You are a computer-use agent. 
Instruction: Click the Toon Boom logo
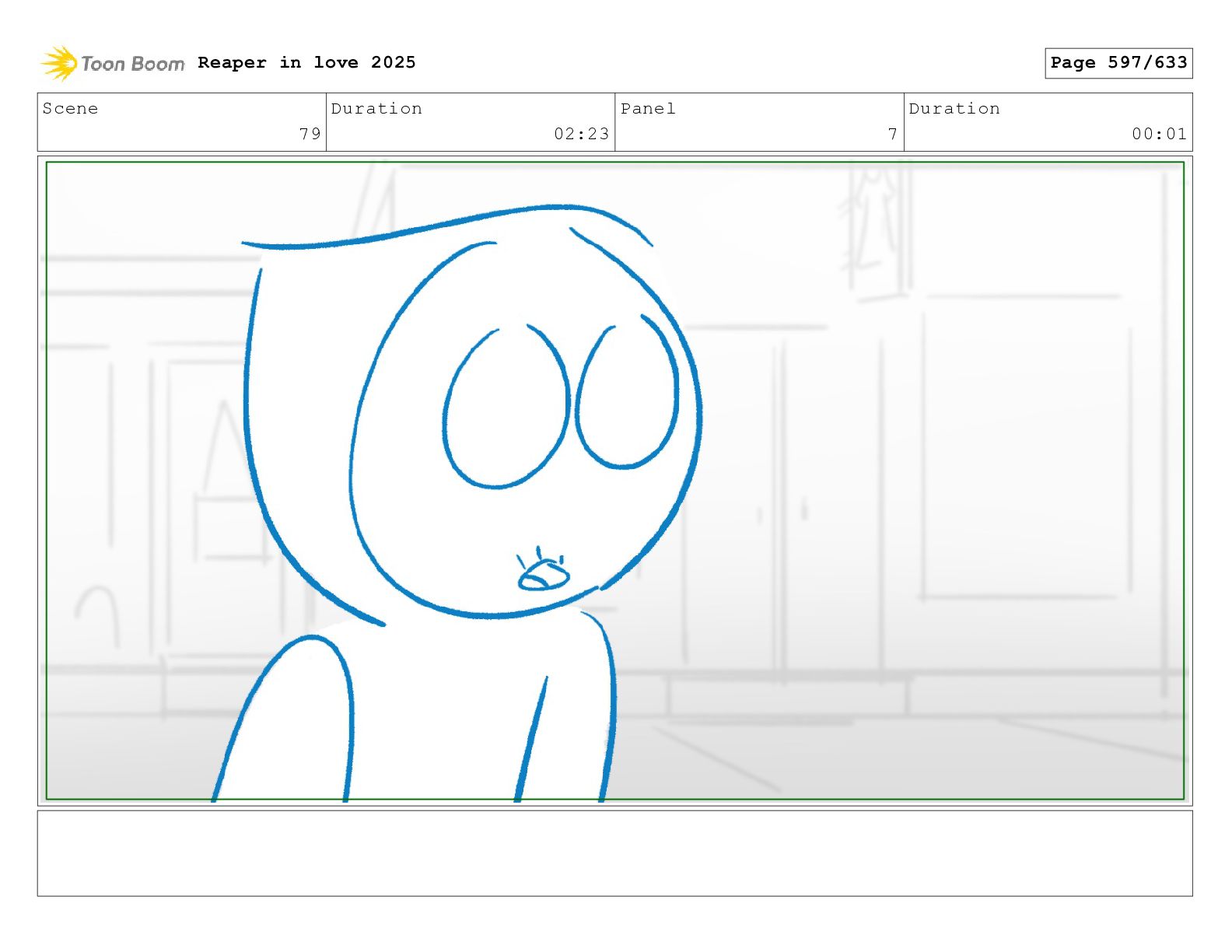click(113, 63)
